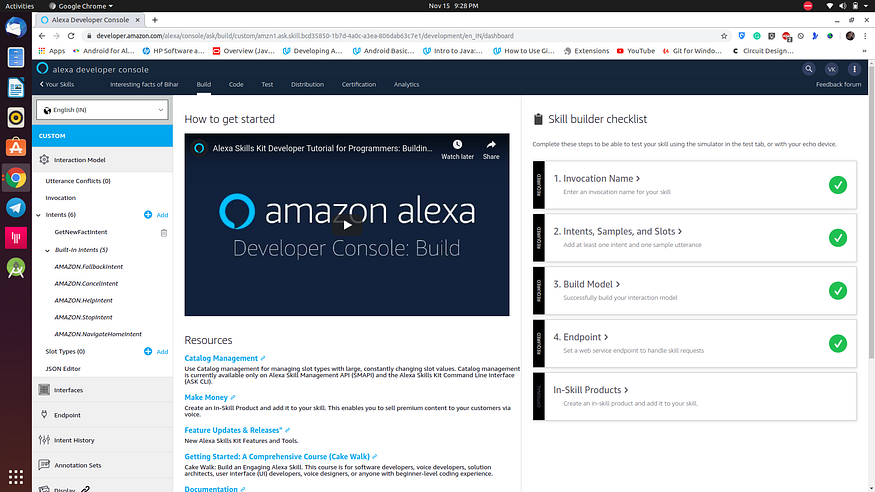
Task: Open the YouTube bookmark
Action: coord(636,51)
